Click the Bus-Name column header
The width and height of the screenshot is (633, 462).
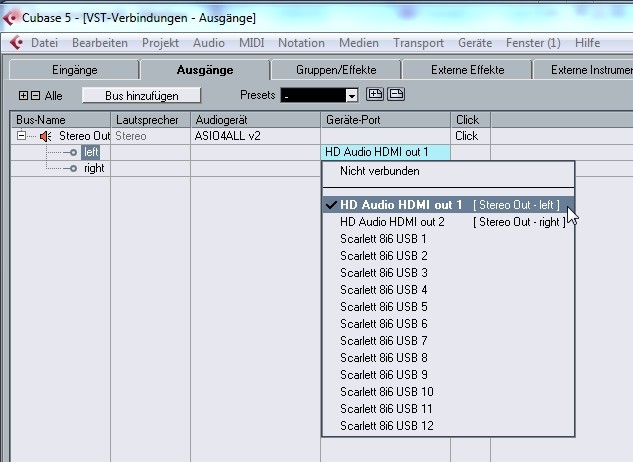pyautogui.click(x=61, y=120)
